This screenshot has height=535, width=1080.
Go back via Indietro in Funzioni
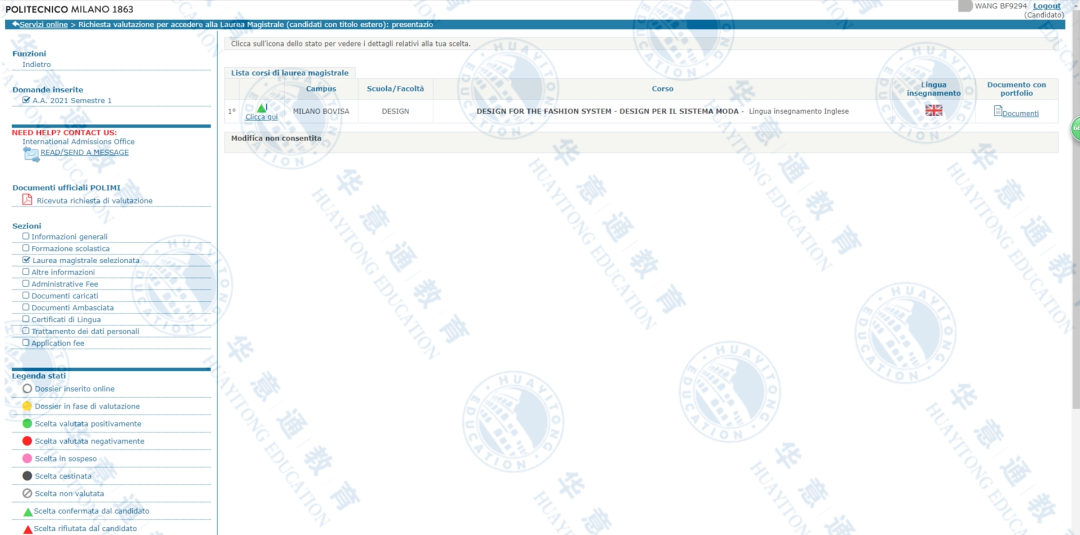37,64
